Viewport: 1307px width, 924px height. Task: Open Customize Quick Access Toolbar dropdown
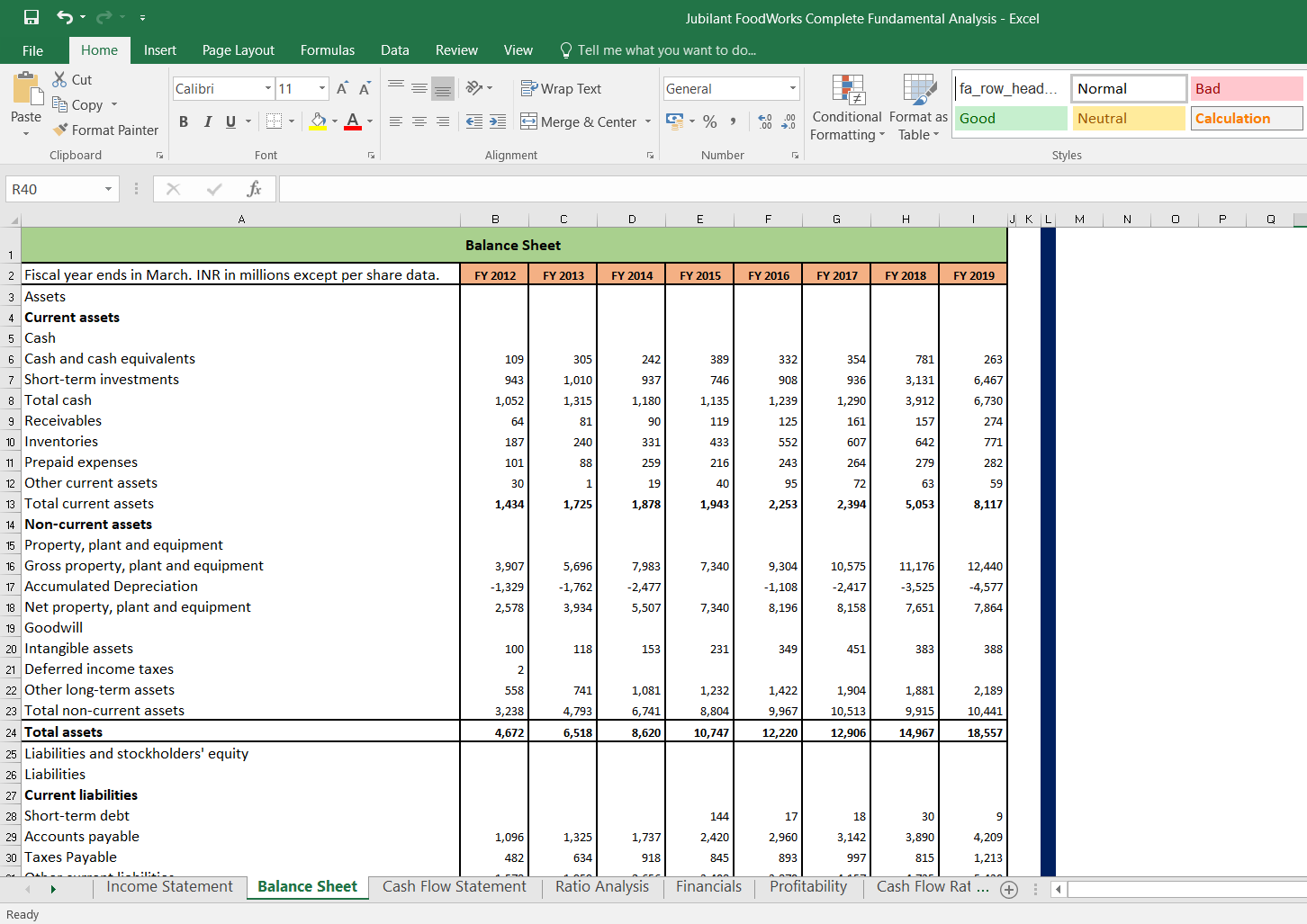pyautogui.click(x=143, y=17)
